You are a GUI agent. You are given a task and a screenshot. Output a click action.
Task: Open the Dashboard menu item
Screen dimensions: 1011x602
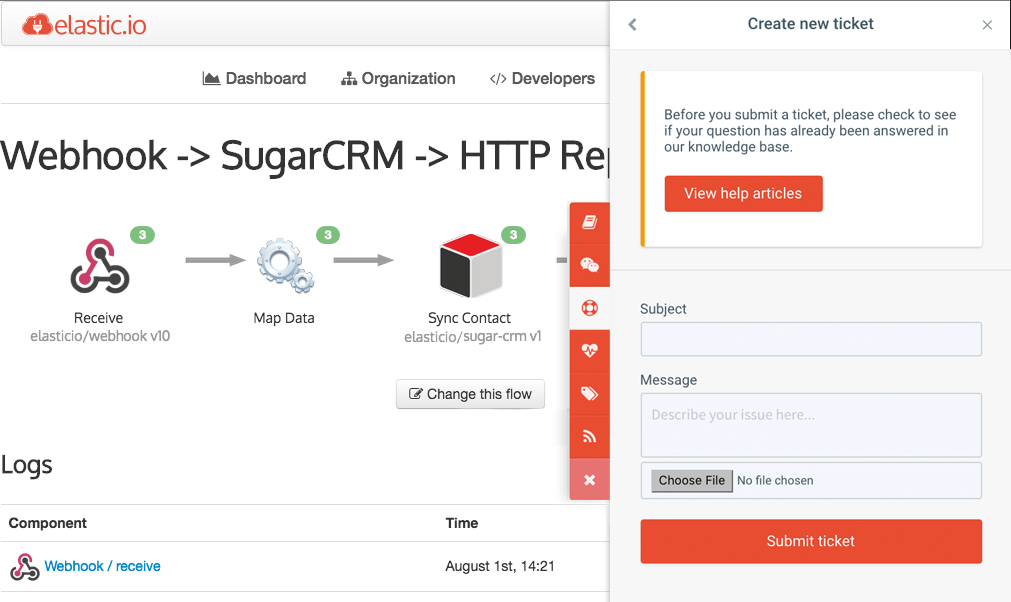click(254, 79)
